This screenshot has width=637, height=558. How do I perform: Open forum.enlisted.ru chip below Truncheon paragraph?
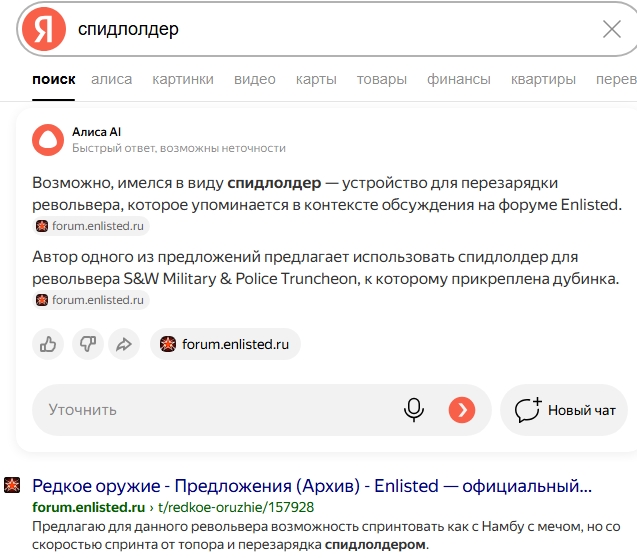coord(91,300)
